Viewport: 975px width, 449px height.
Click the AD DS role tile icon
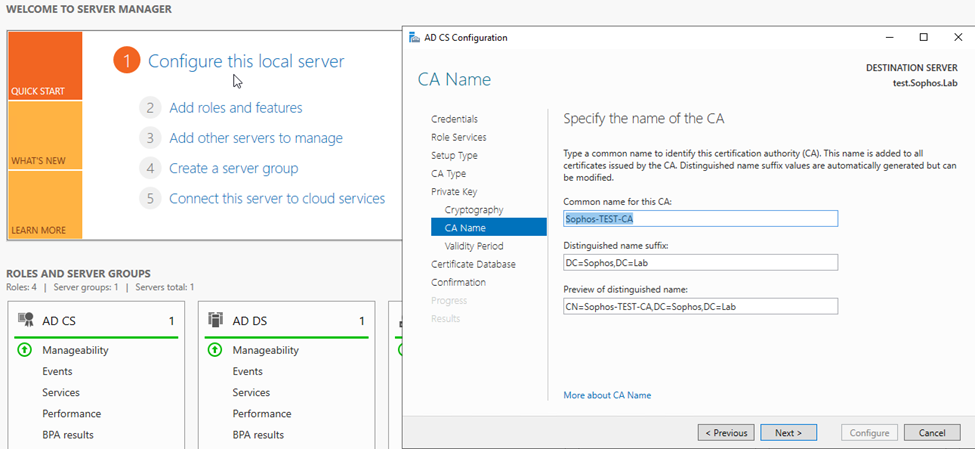click(215, 321)
